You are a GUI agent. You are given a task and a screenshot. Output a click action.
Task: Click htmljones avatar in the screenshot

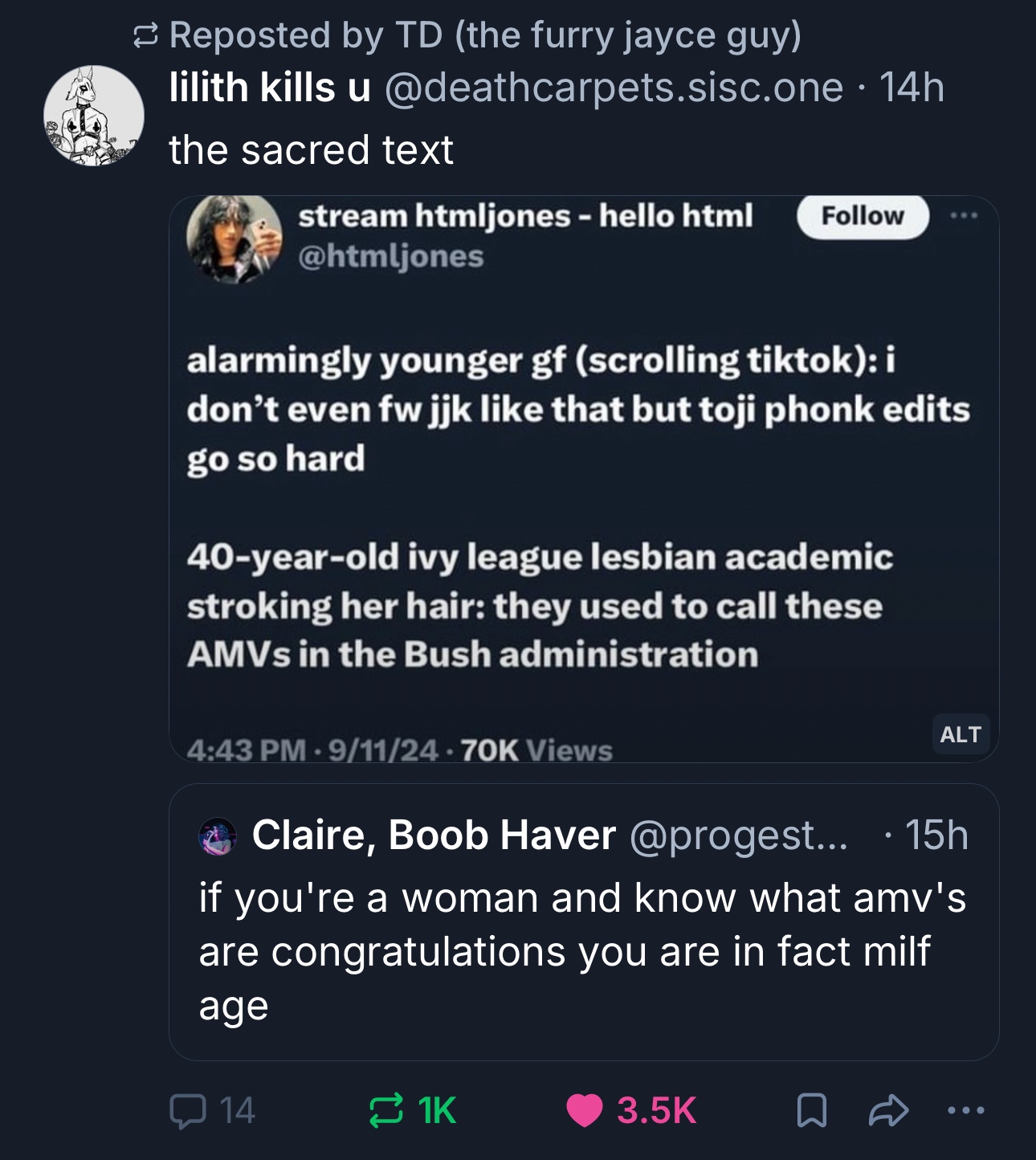[234, 239]
